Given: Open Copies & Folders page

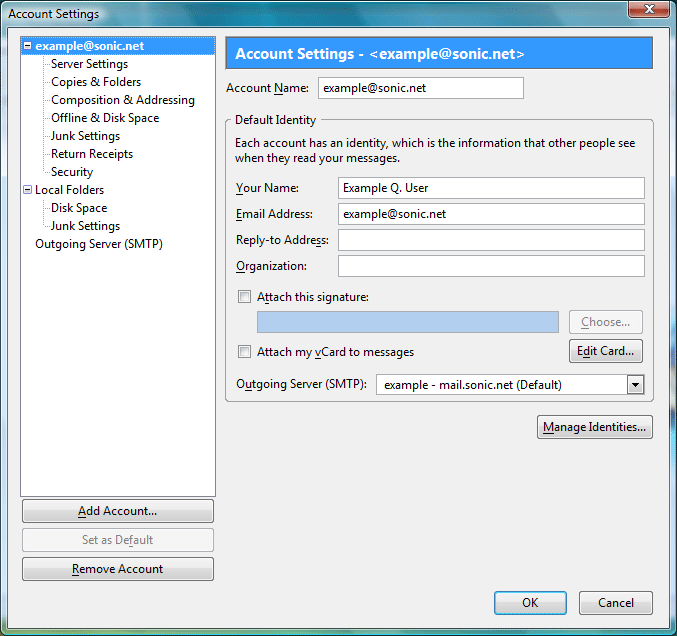Looking at the screenshot, I should coord(96,82).
